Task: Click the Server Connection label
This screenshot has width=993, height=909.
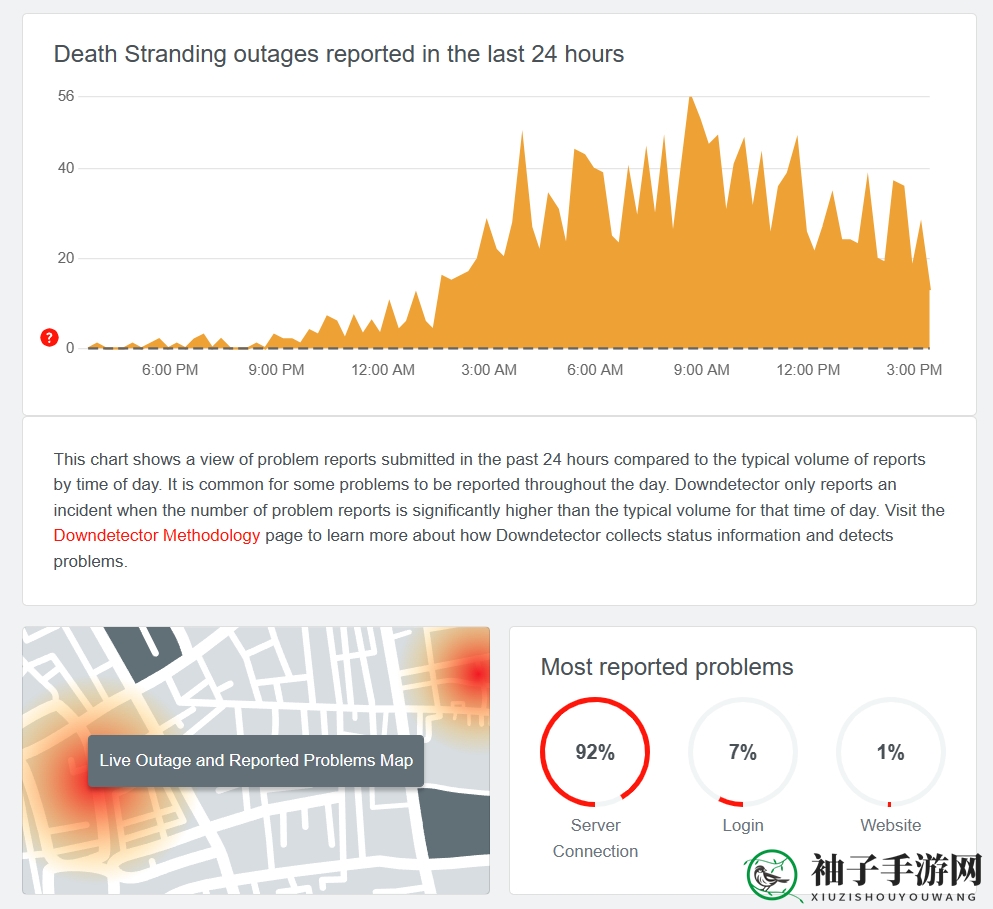Action: [x=595, y=838]
